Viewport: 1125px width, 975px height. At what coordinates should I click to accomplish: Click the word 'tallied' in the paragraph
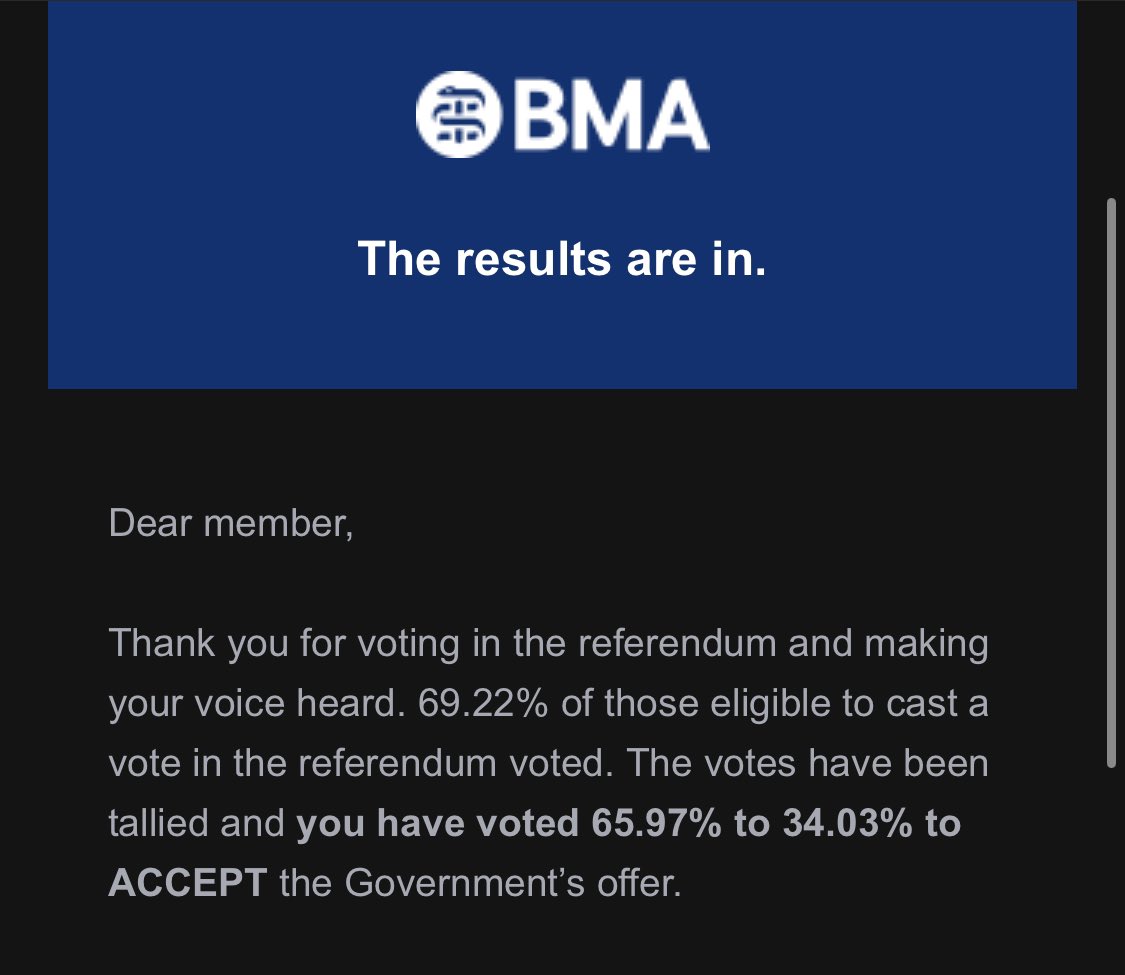(x=158, y=823)
